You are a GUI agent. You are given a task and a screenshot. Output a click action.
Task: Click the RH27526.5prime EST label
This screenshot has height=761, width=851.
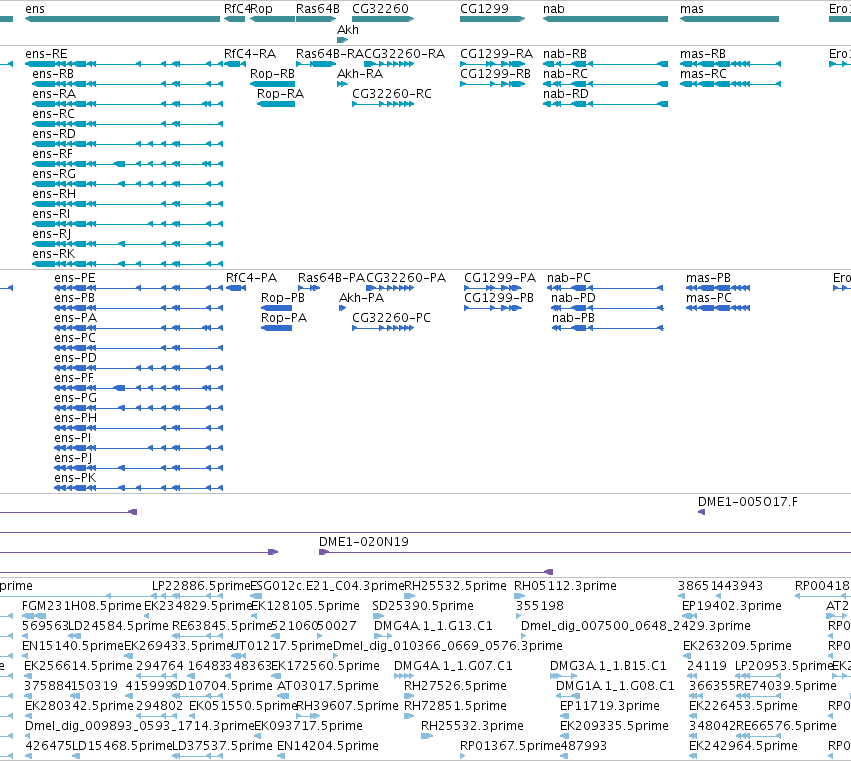pos(455,686)
